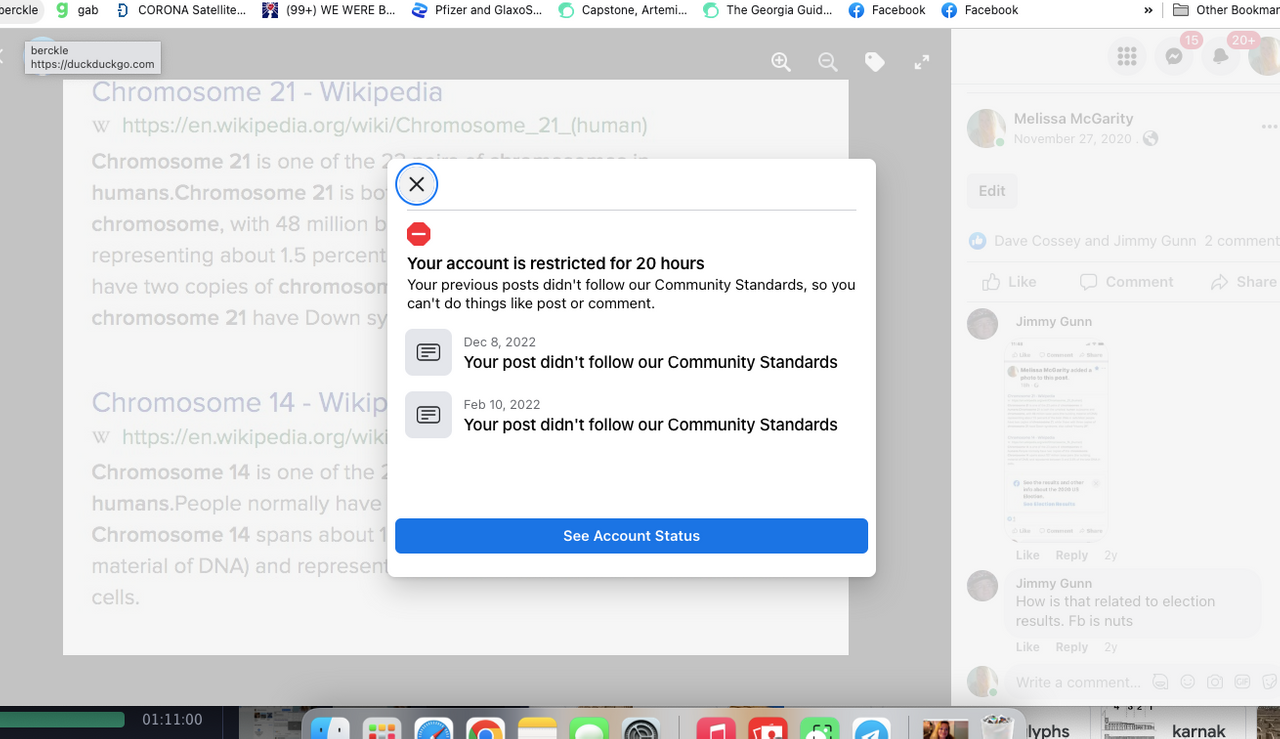1280x739 pixels.
Task: Add a GIF to the comment
Action: pos(1242,682)
